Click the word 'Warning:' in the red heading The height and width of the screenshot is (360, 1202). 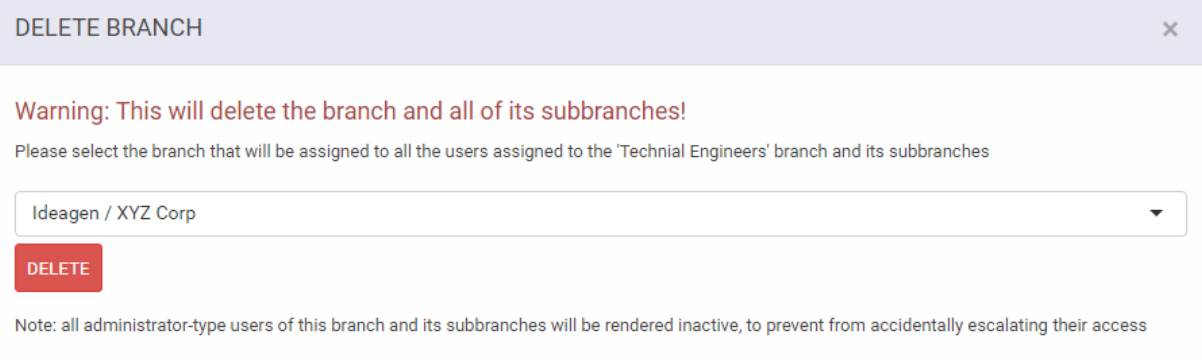click(63, 111)
